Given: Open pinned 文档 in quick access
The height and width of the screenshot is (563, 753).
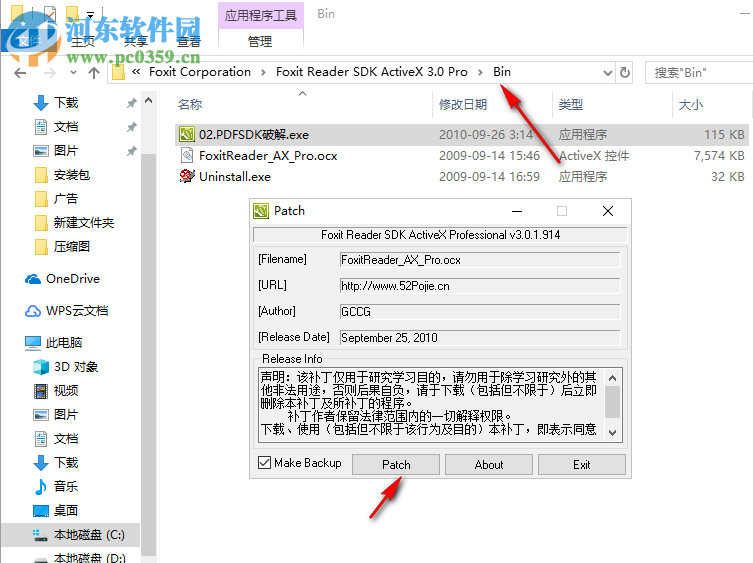Looking at the screenshot, I should (x=66, y=127).
